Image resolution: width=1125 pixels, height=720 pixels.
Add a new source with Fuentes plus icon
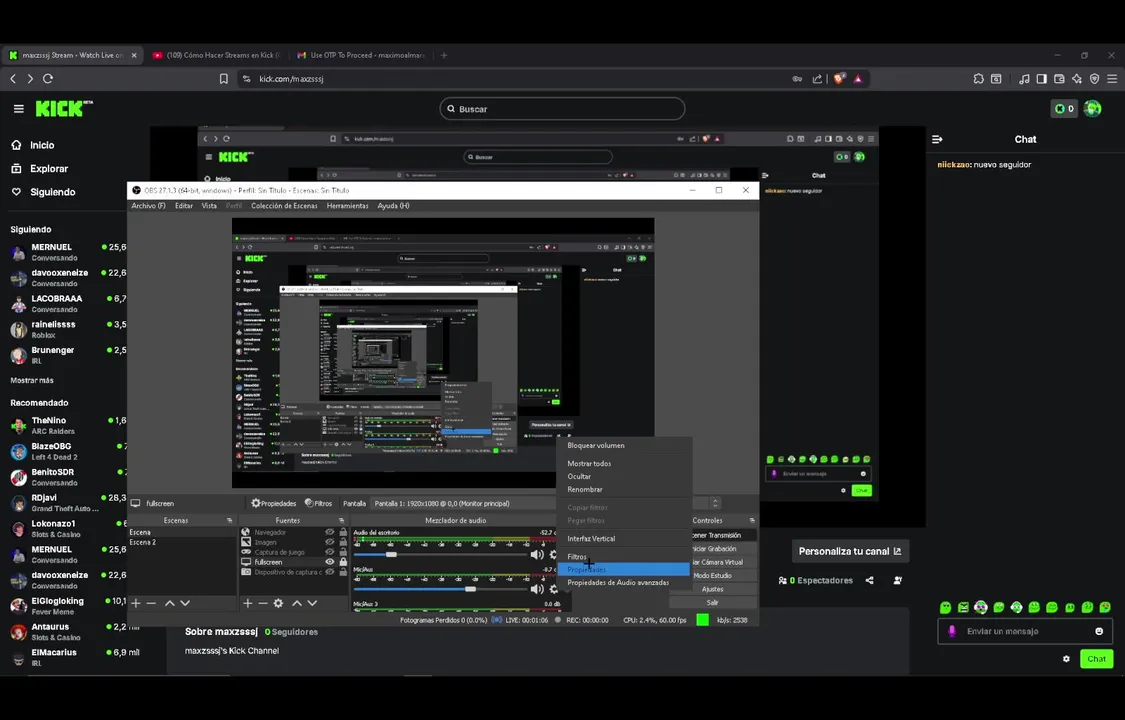(x=248, y=603)
